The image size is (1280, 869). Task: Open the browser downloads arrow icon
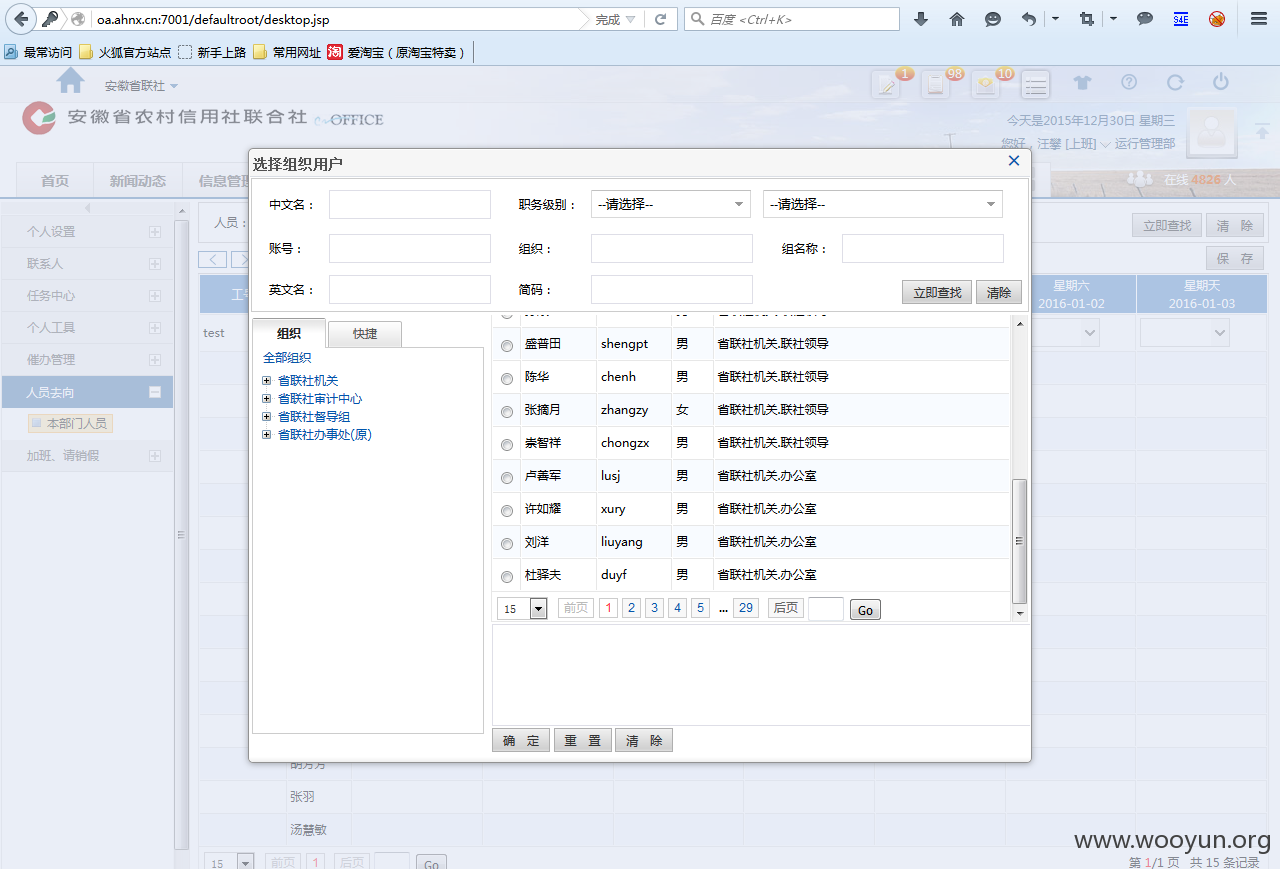tap(921, 19)
